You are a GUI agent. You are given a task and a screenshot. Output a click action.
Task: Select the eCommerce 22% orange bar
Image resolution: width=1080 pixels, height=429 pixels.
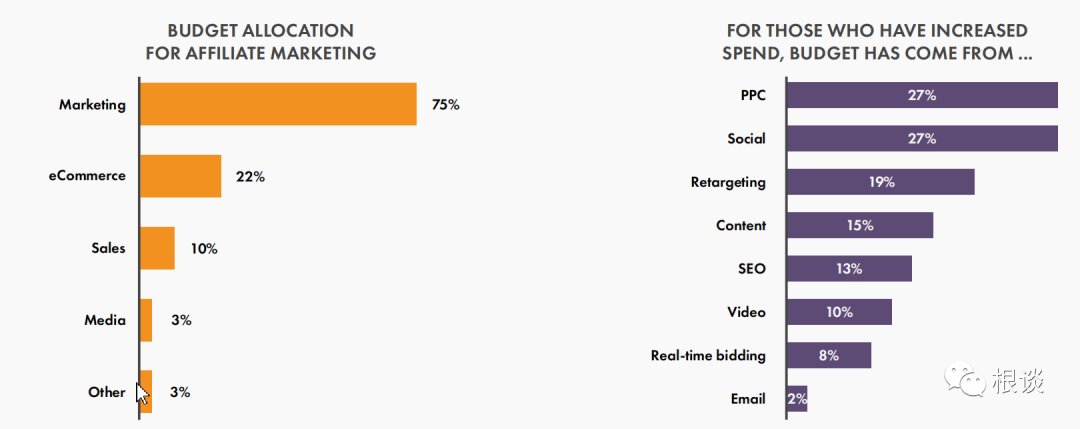180,176
